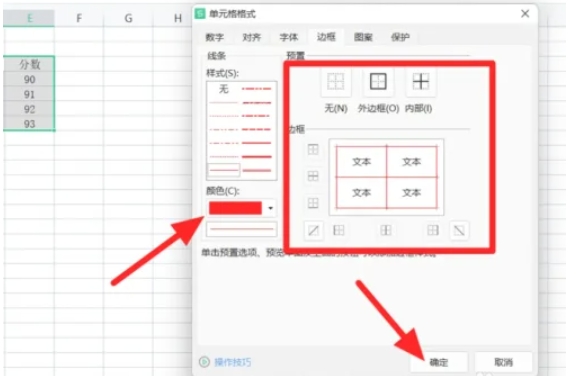Apply the 内部(I) inside borders preset
This screenshot has height=376, width=577.
(421, 82)
